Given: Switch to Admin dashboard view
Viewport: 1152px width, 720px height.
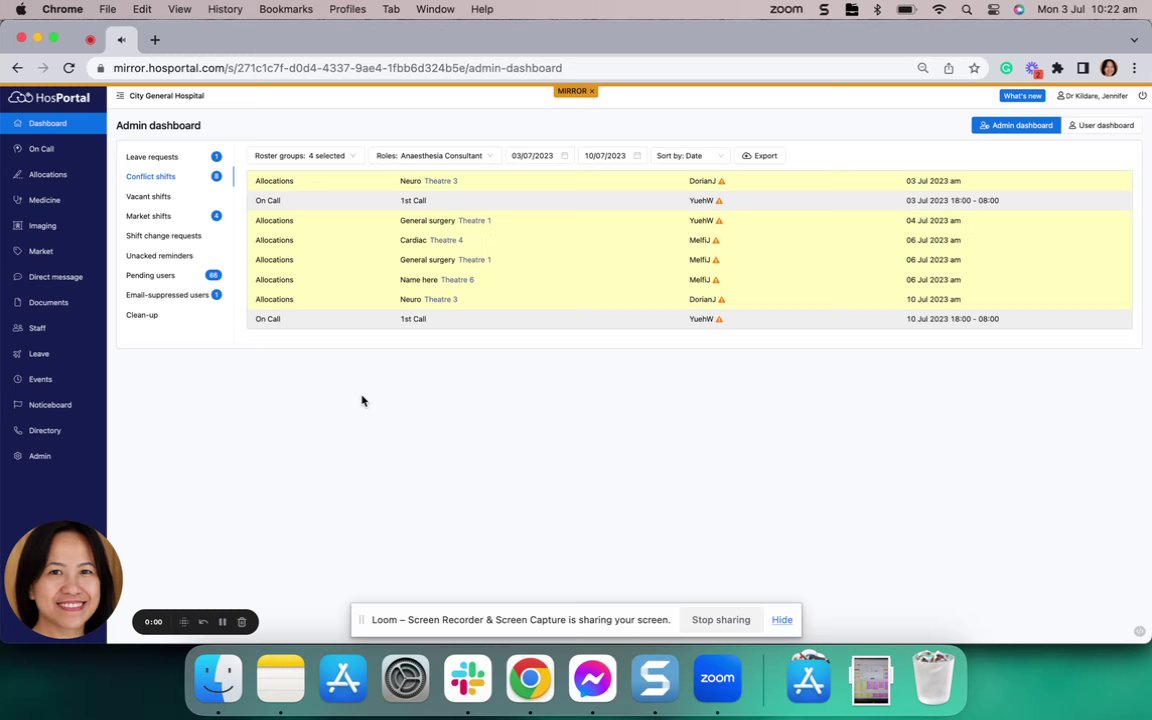Looking at the screenshot, I should coord(1016,126).
